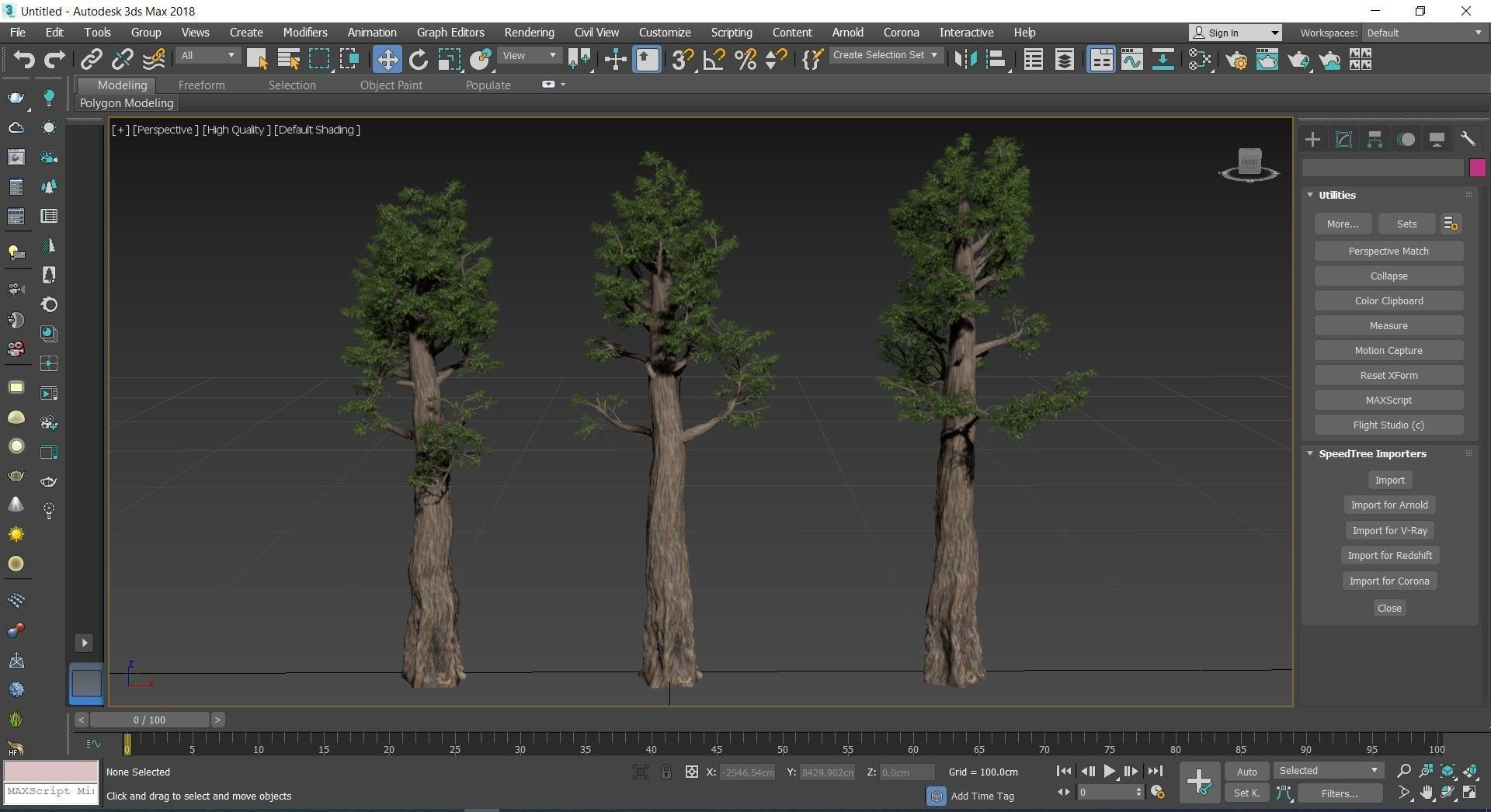Open the Workspaces Default dropdown
The width and height of the screenshot is (1491, 812).
click(x=1424, y=33)
